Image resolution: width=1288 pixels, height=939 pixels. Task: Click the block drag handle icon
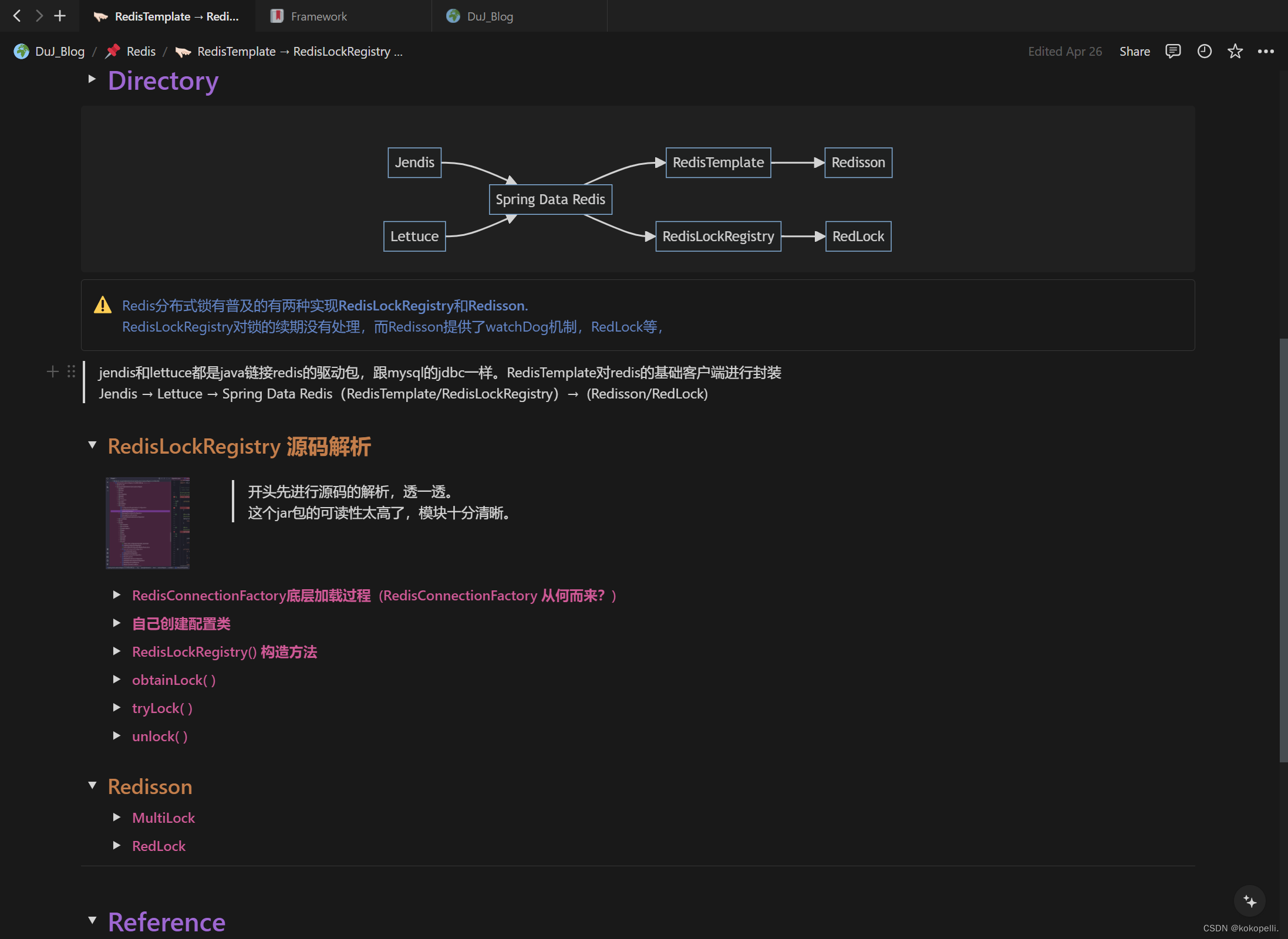tap(70, 371)
